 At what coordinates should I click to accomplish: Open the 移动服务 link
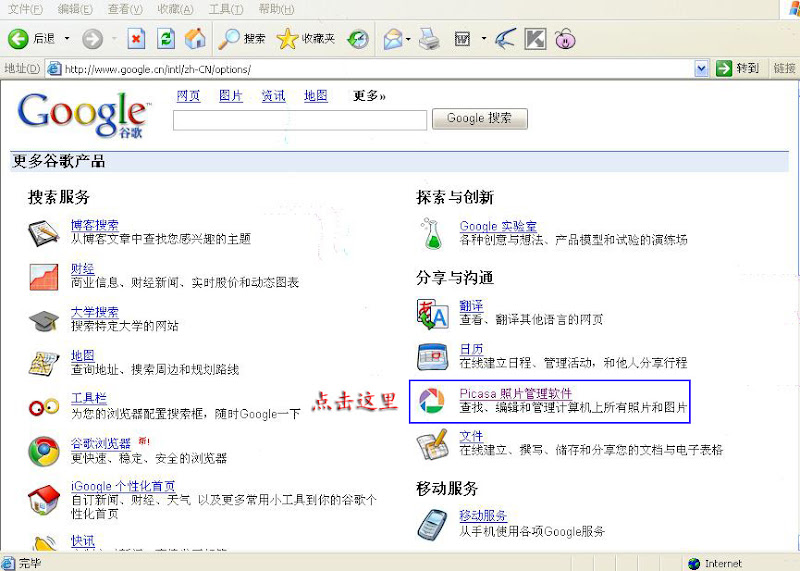483,516
